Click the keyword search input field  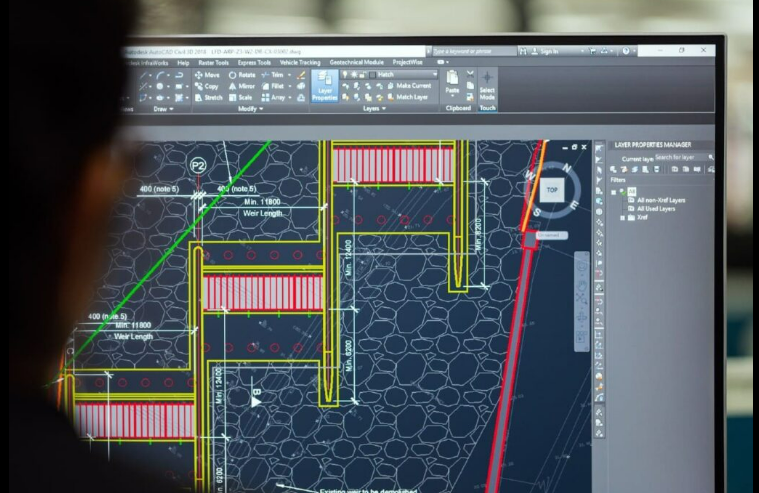[473, 51]
